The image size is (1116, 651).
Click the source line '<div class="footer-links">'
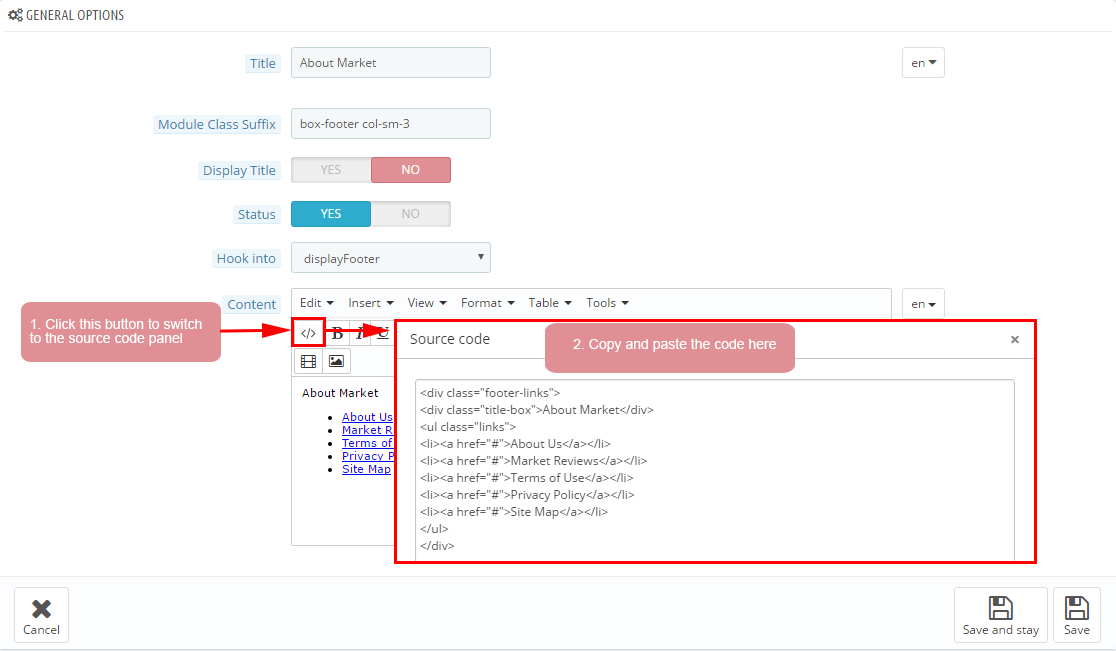click(490, 393)
